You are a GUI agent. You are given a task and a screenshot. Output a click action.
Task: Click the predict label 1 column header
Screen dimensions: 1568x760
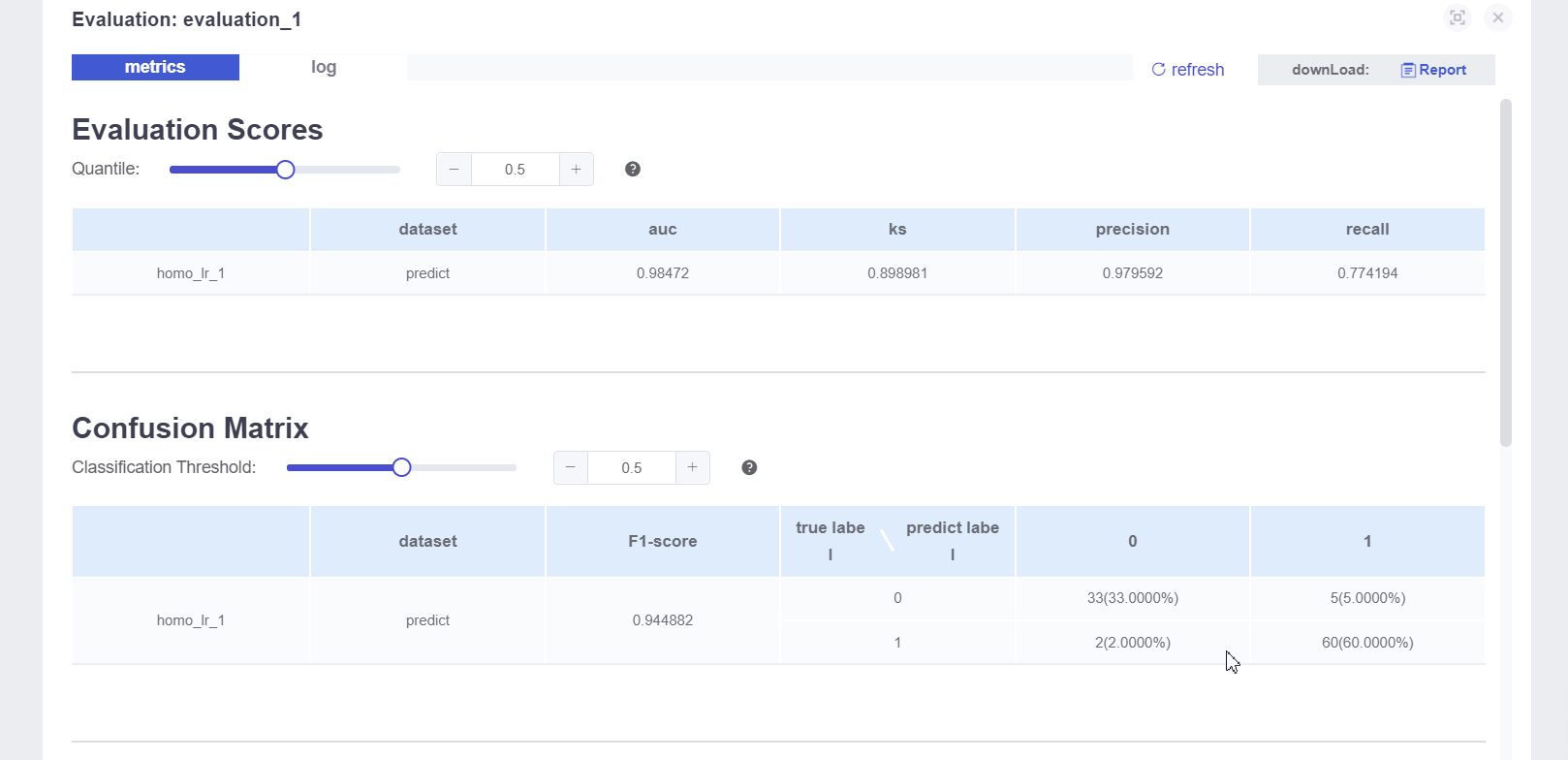coord(1367,542)
